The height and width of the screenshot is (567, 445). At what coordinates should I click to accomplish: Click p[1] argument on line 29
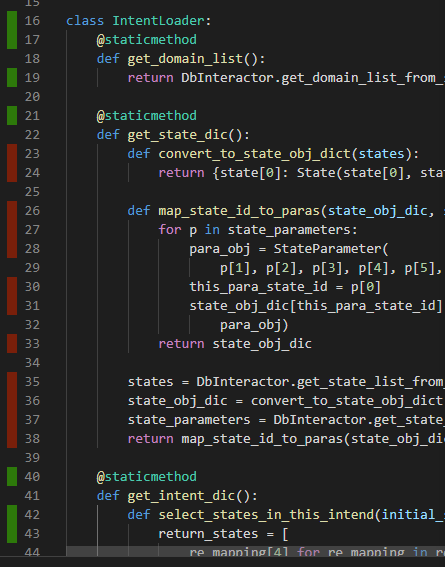pyautogui.click(x=235, y=268)
